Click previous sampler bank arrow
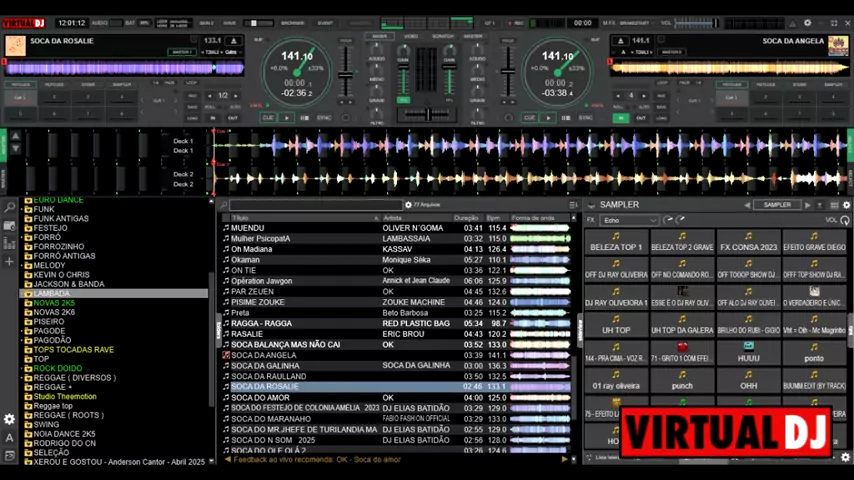The width and height of the screenshot is (854, 480). (x=747, y=205)
